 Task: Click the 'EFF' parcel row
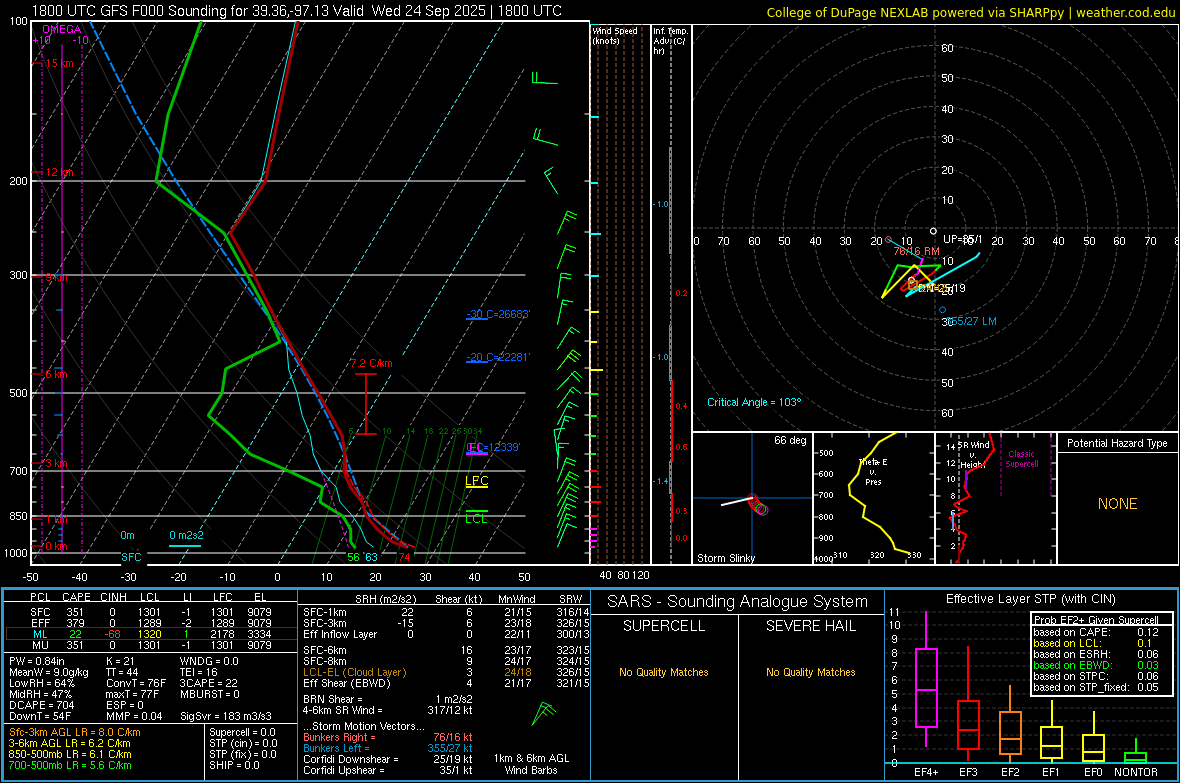(x=151, y=623)
